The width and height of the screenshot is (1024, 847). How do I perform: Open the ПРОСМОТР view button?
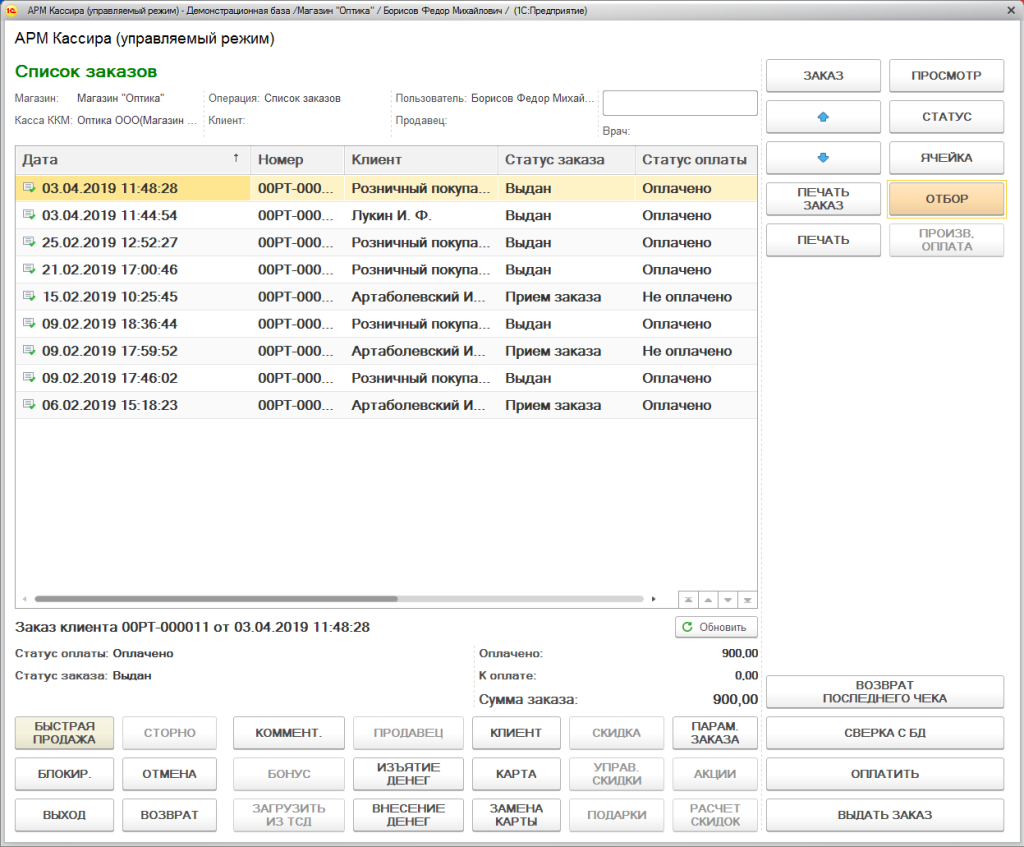click(946, 76)
